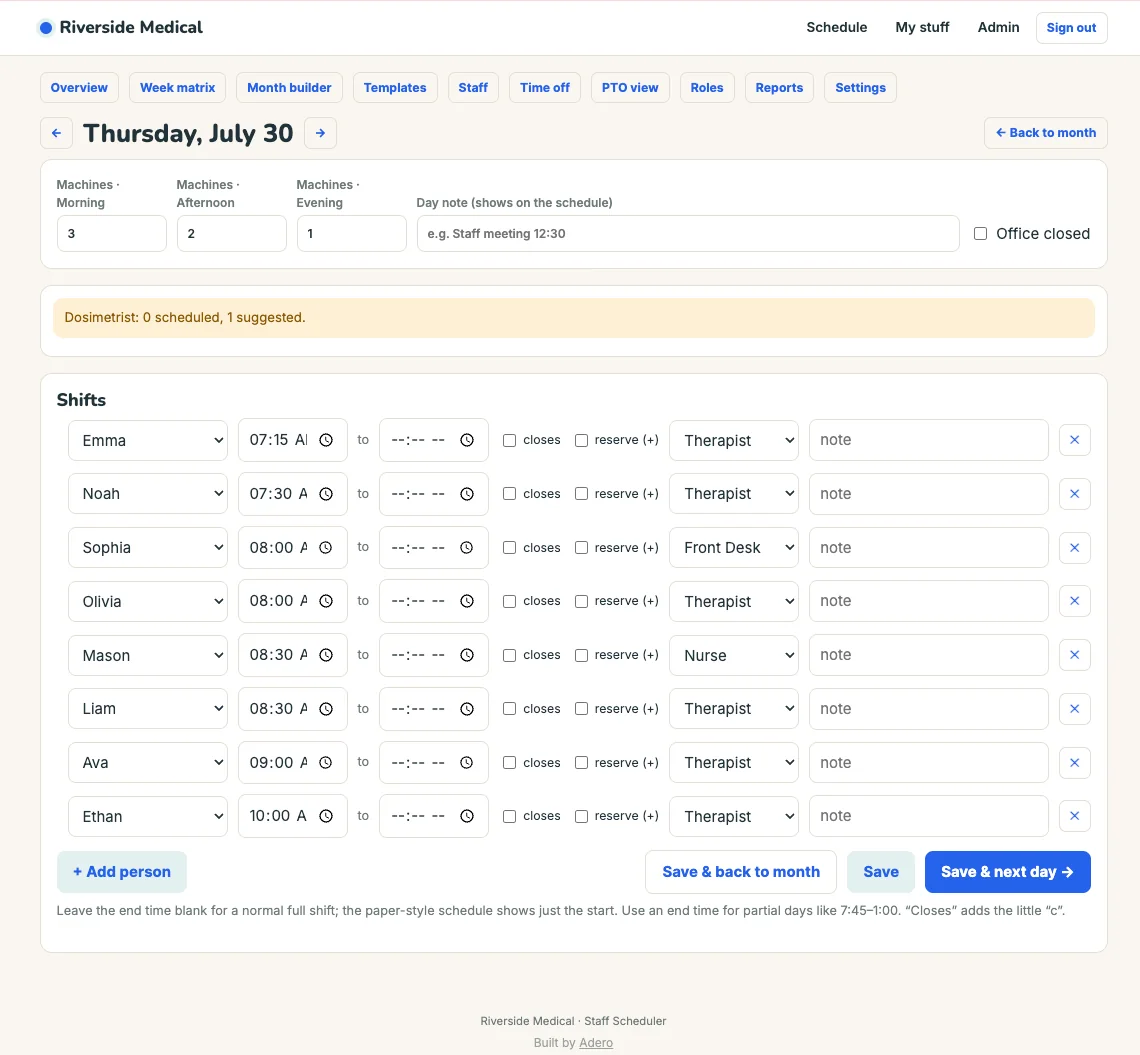Open clock picker for Sophia's start time
Screen dimensions: 1140x1055
coord(326,547)
